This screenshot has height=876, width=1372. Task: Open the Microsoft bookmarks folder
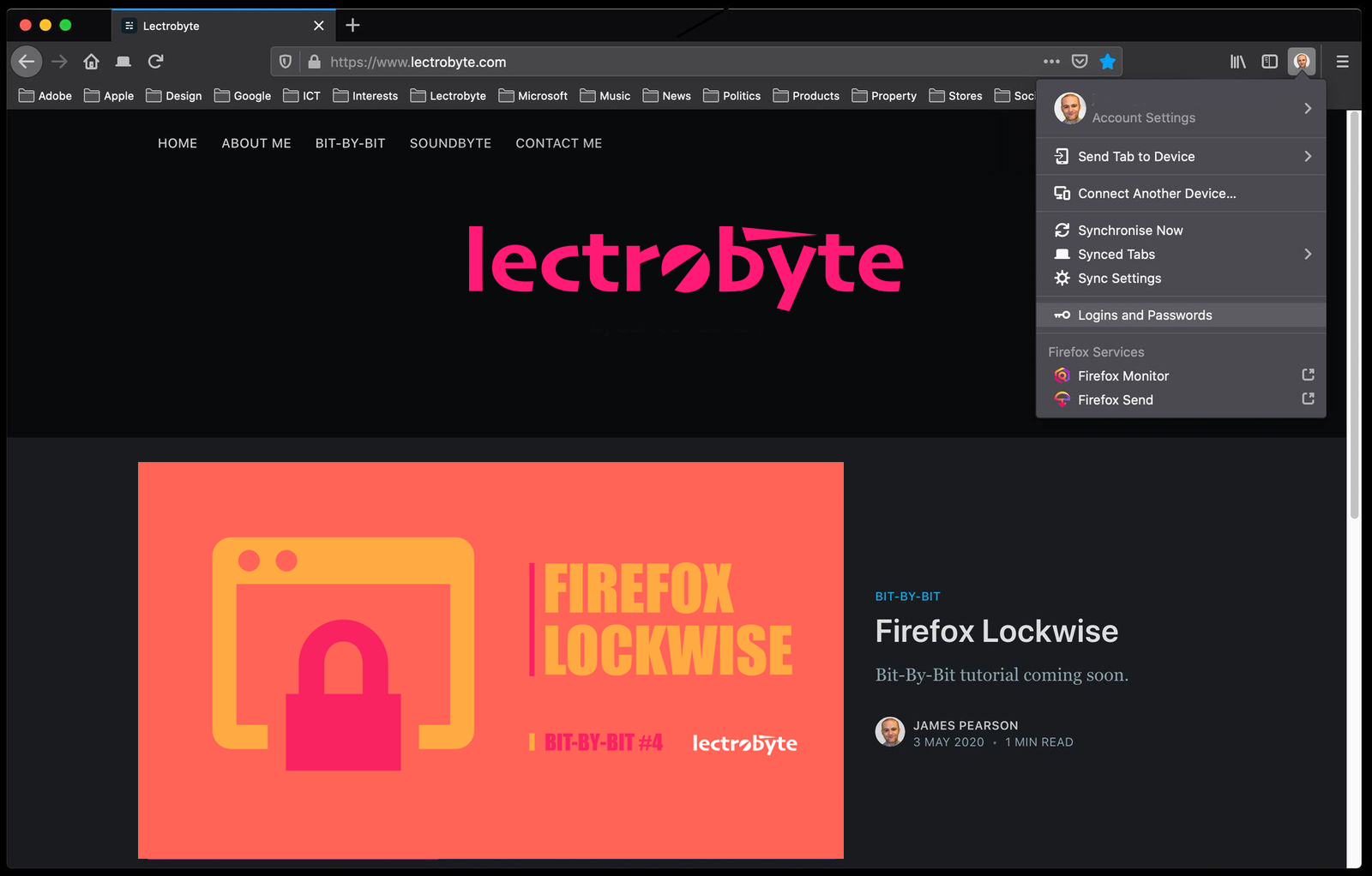533,96
